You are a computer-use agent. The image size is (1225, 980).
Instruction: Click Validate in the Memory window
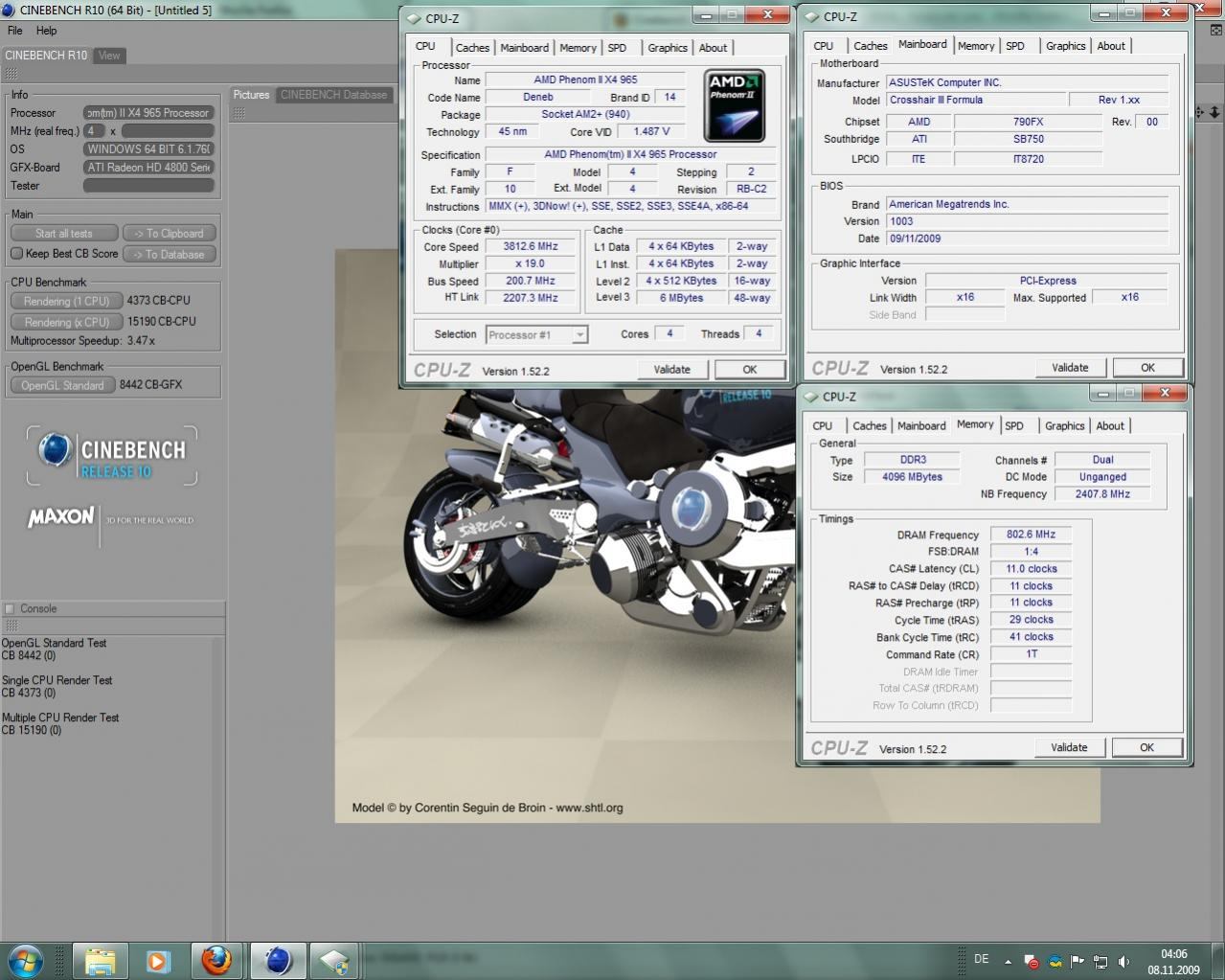pyautogui.click(x=1068, y=747)
